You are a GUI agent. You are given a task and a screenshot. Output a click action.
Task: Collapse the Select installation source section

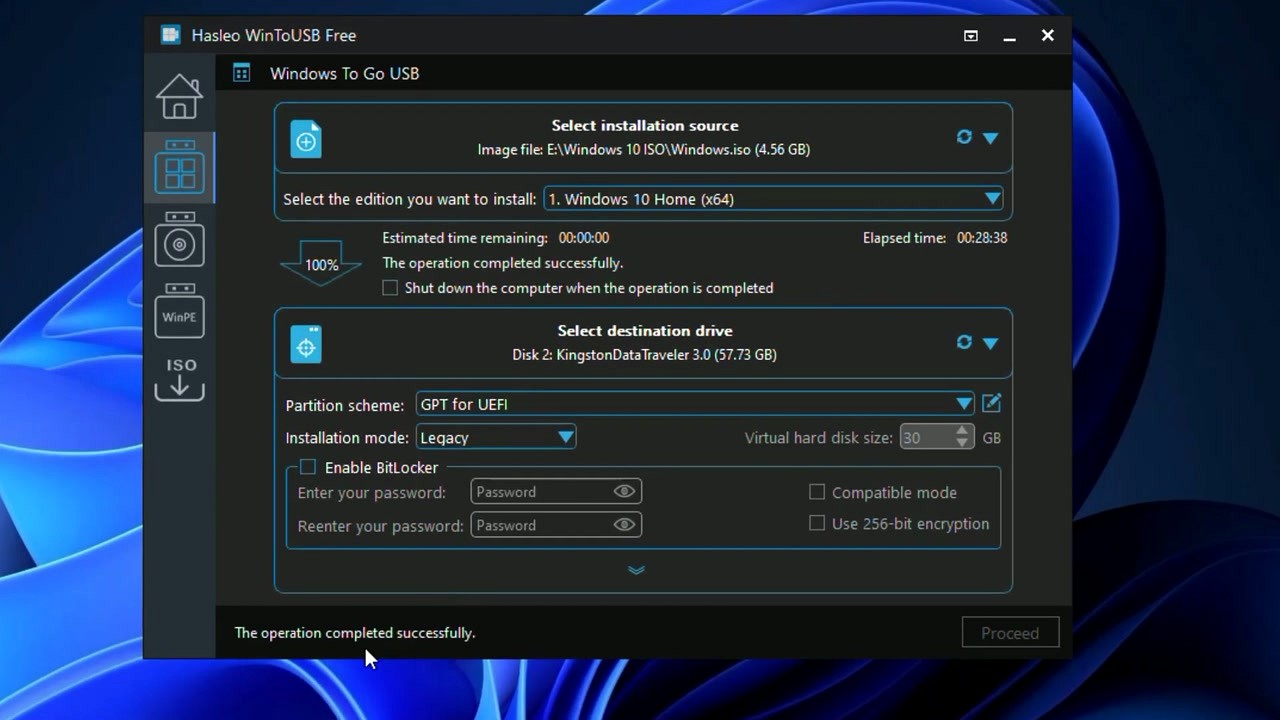[991, 137]
